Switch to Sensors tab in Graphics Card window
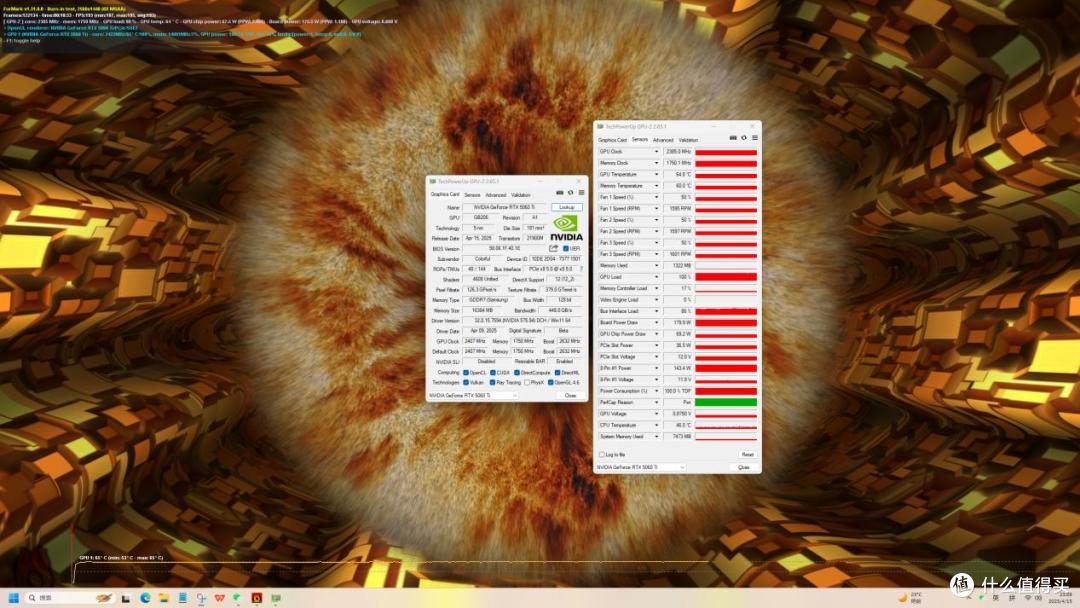Viewport: 1080px width, 608px height. coord(472,195)
